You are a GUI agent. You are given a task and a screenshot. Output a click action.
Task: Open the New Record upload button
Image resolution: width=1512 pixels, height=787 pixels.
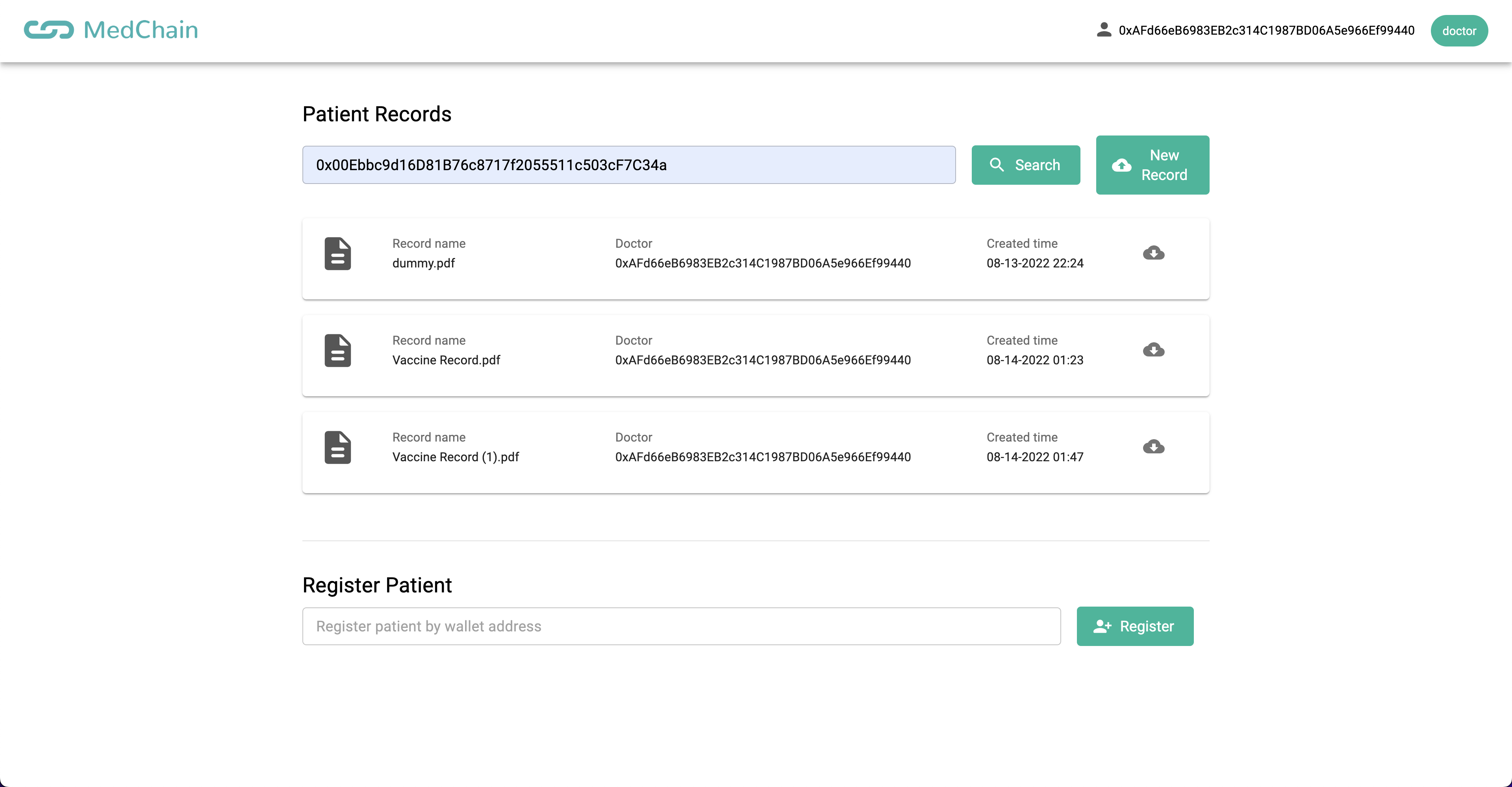click(x=1152, y=165)
